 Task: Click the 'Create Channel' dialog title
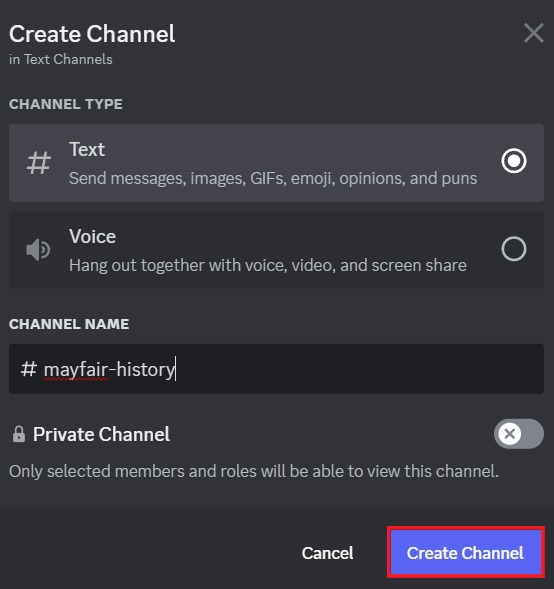pyautogui.click(x=92, y=34)
